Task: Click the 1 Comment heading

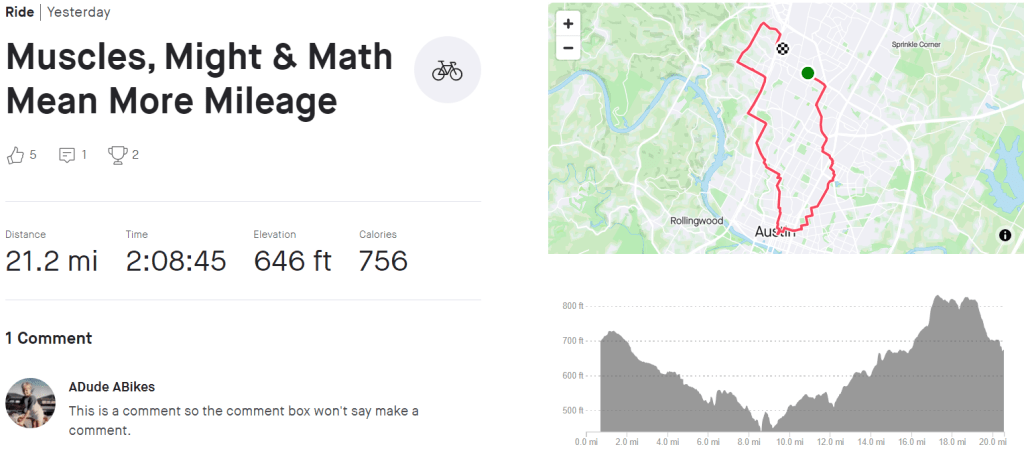Action: [48, 338]
